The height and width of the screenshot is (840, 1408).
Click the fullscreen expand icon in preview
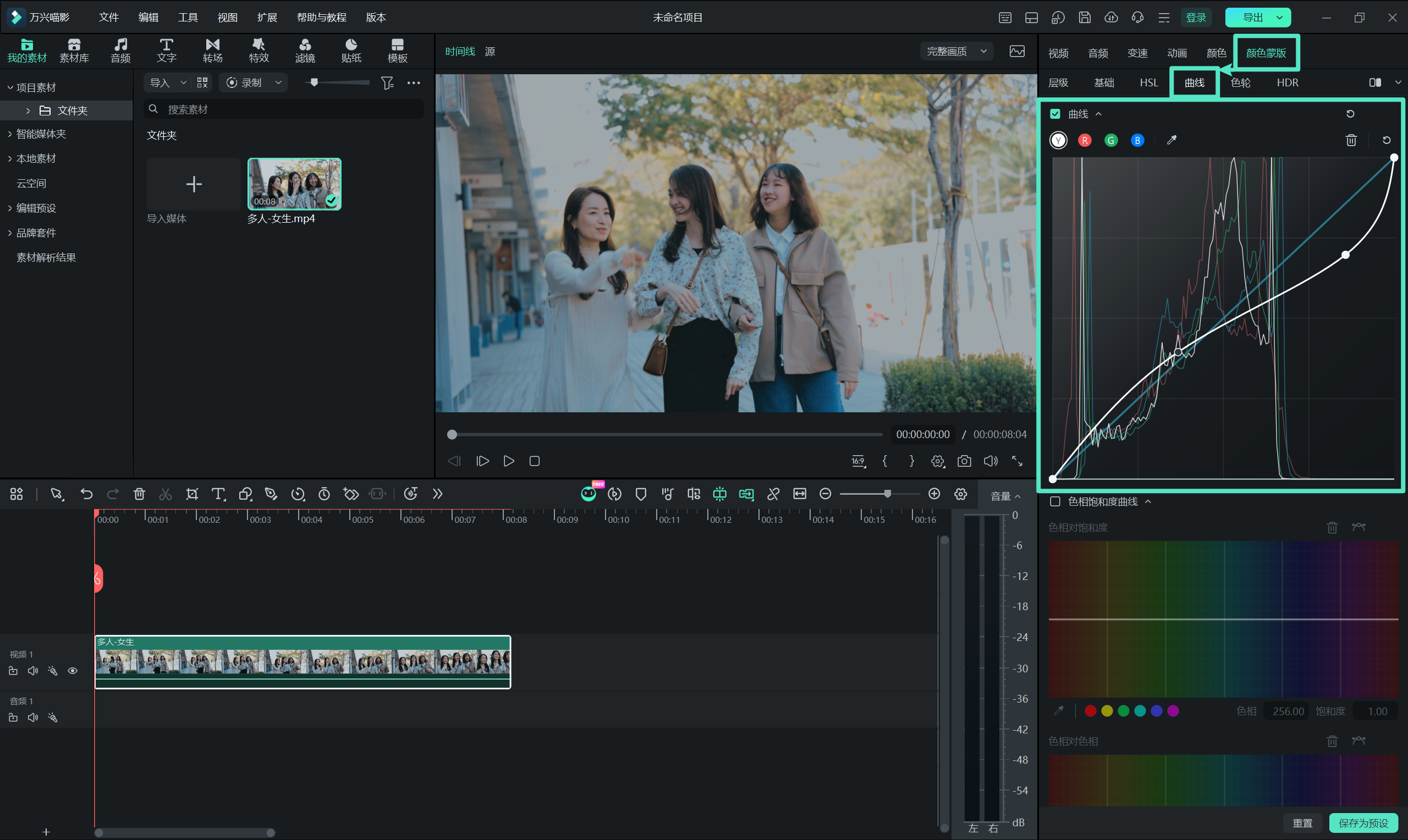[x=1017, y=461]
